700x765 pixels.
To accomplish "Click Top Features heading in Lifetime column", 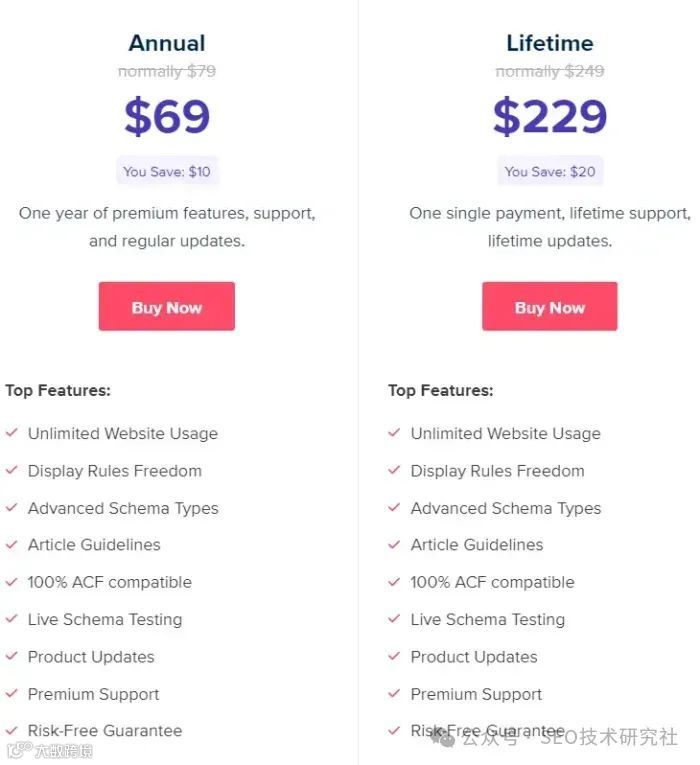I will pyautogui.click(x=440, y=390).
